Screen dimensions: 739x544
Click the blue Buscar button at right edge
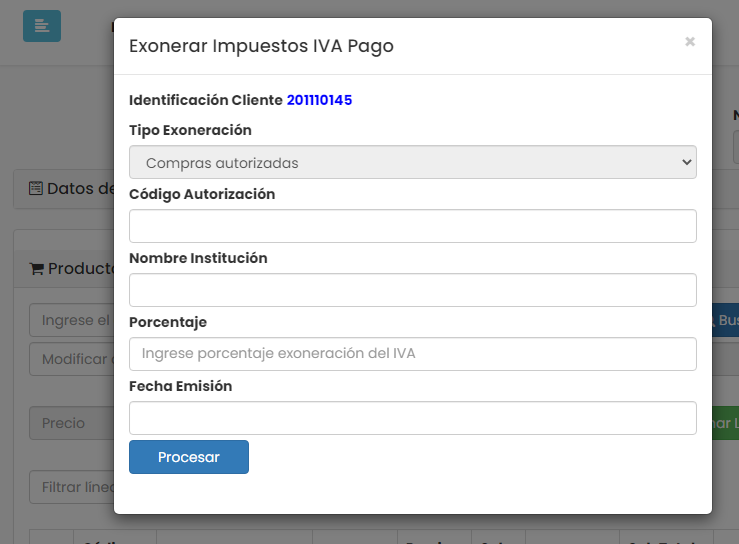(x=725, y=320)
